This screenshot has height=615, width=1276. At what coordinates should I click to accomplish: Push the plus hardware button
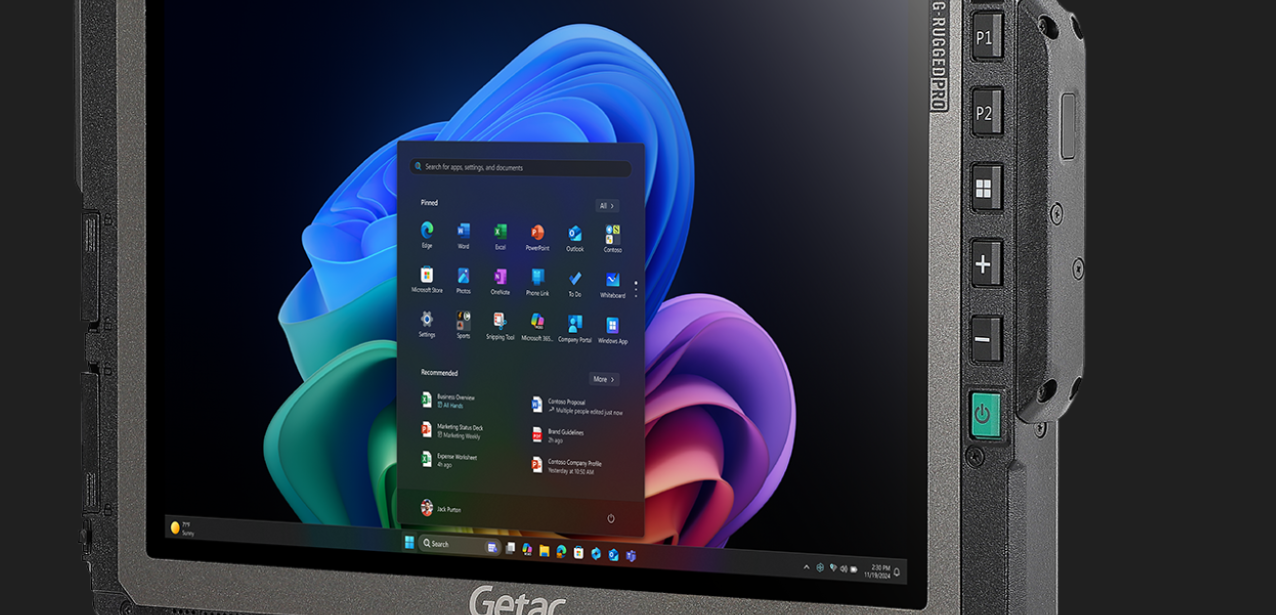click(985, 265)
